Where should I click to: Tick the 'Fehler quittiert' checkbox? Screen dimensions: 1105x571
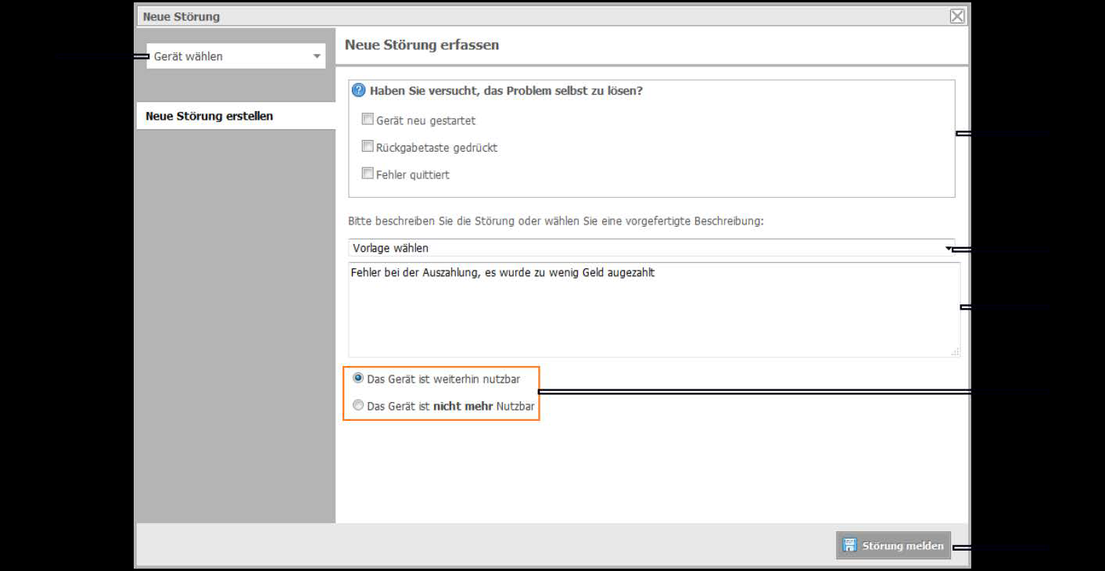pos(367,173)
